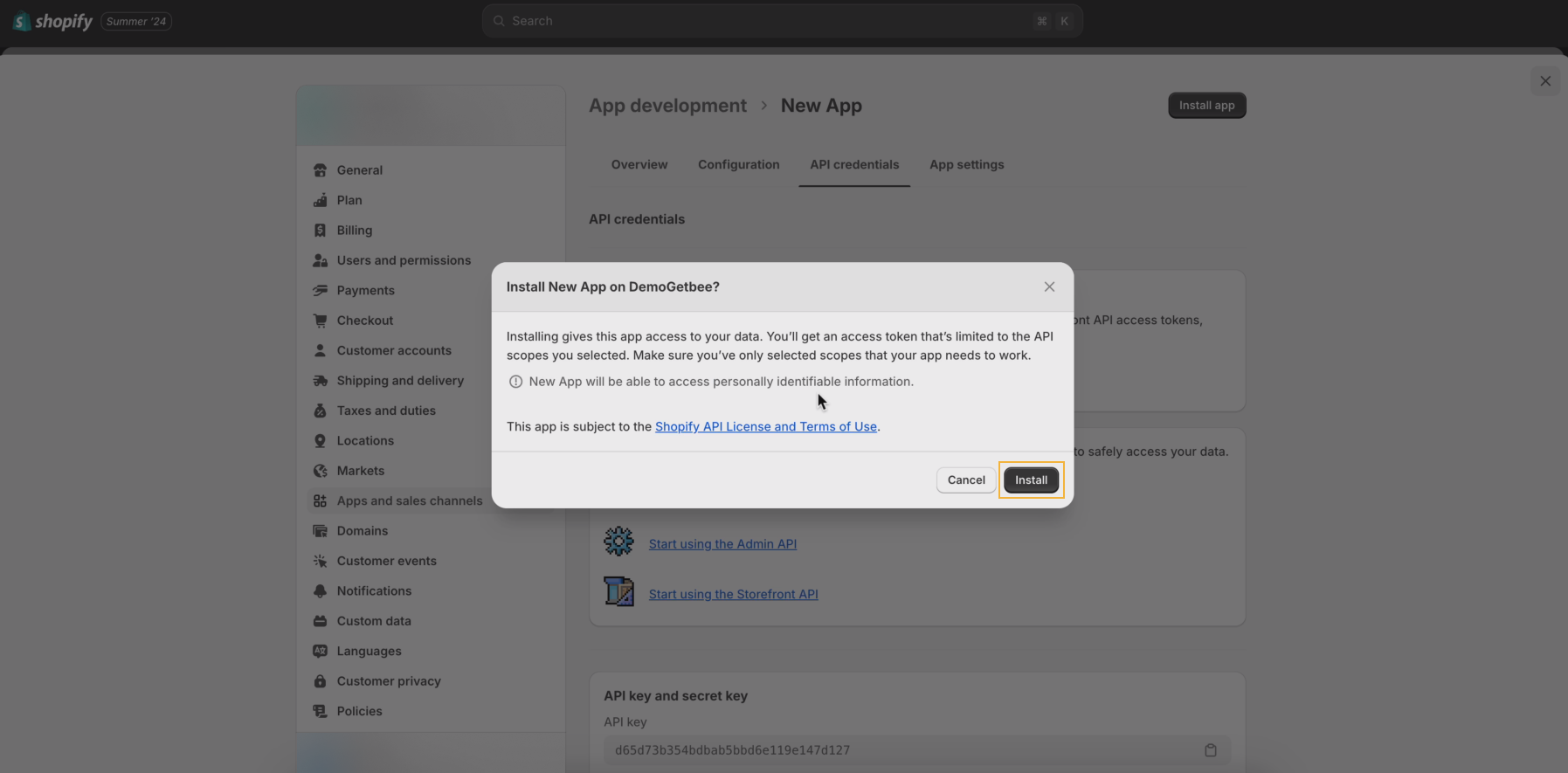
Task: Open the App settings tab
Action: pyautogui.click(x=967, y=164)
